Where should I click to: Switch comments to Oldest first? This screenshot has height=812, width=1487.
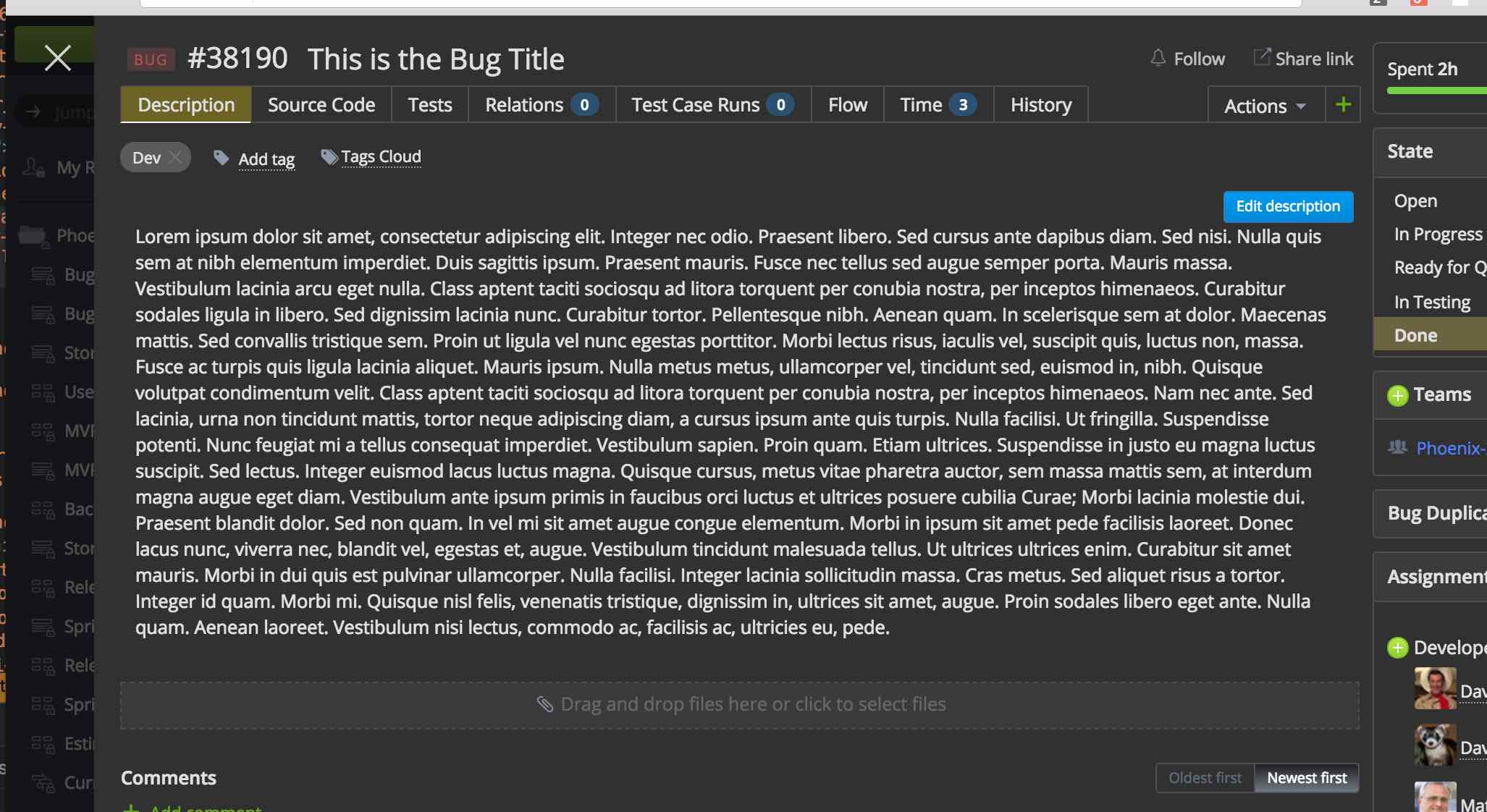pos(1205,777)
